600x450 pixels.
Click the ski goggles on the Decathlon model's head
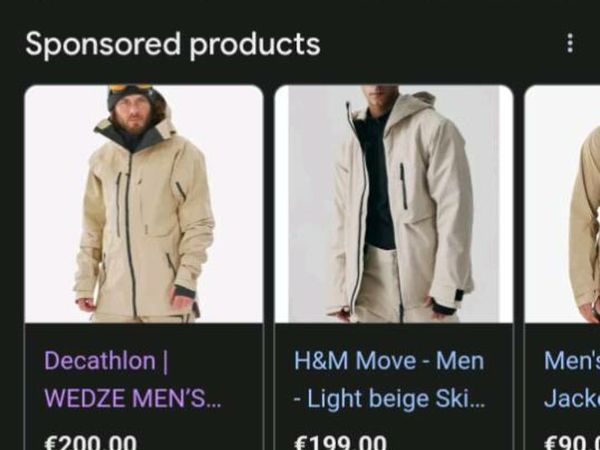130,88
